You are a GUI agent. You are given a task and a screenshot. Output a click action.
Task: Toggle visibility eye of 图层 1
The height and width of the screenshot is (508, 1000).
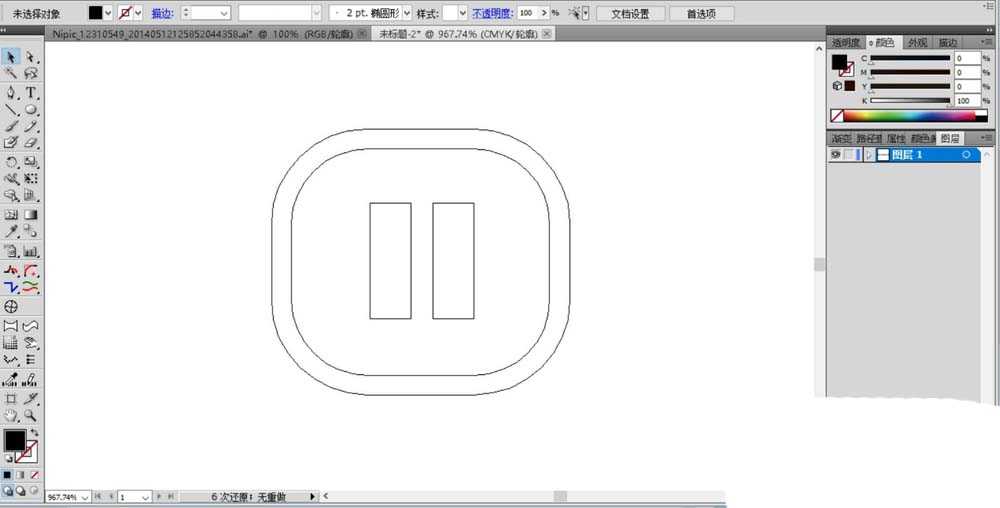835,155
